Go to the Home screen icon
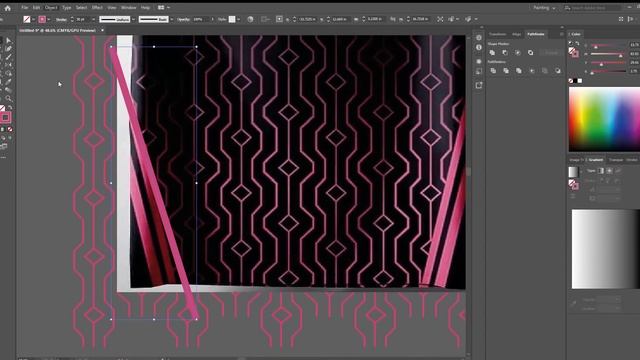Image resolution: width=640 pixels, height=360 pixels. click(x=7, y=8)
